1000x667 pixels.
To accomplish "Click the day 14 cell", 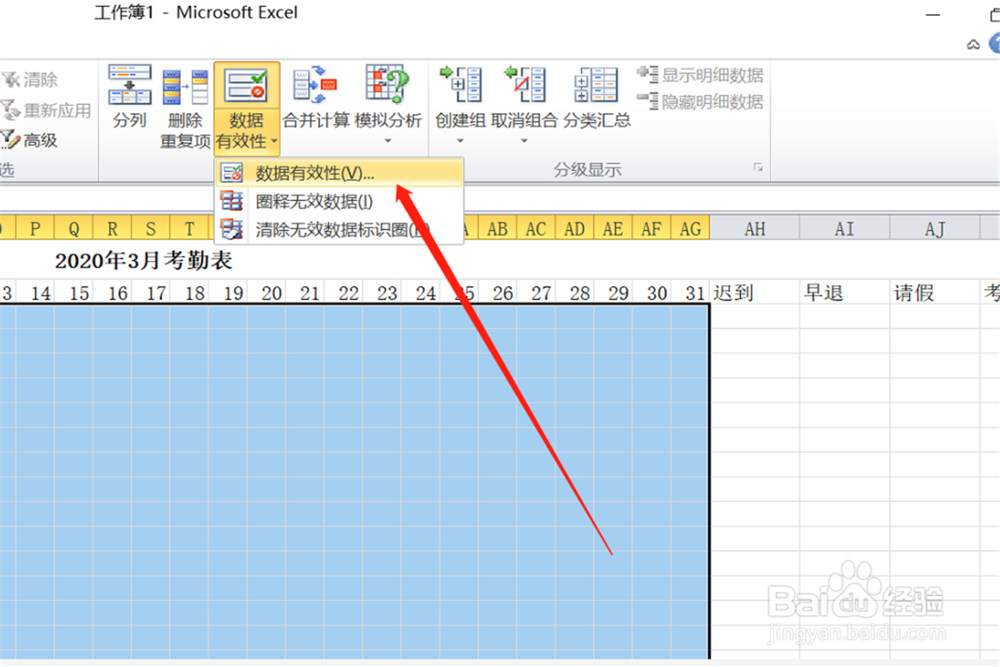I will (x=35, y=293).
